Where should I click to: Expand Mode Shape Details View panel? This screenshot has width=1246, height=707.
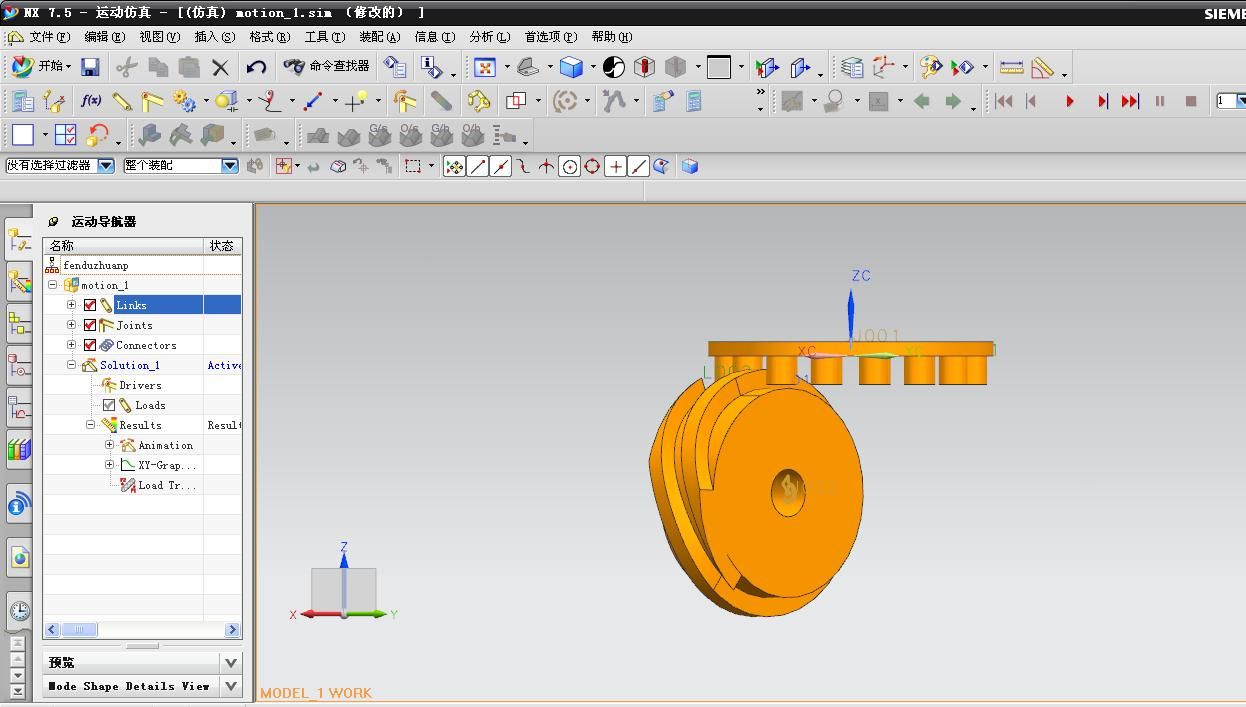point(231,686)
